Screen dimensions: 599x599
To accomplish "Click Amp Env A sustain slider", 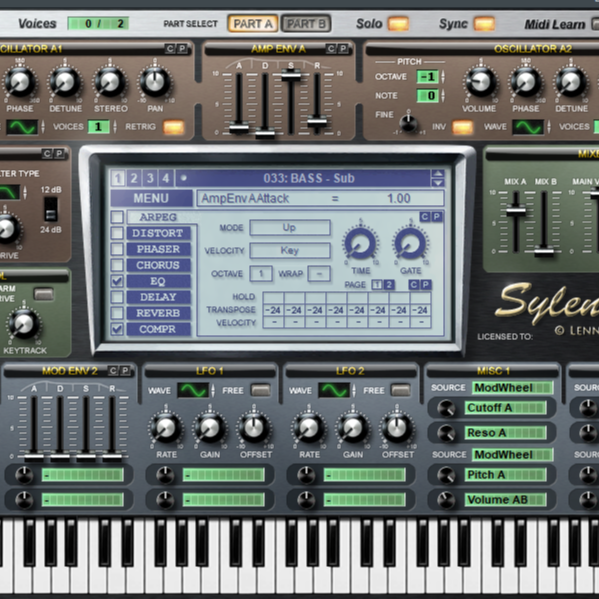I will pyautogui.click(x=291, y=75).
